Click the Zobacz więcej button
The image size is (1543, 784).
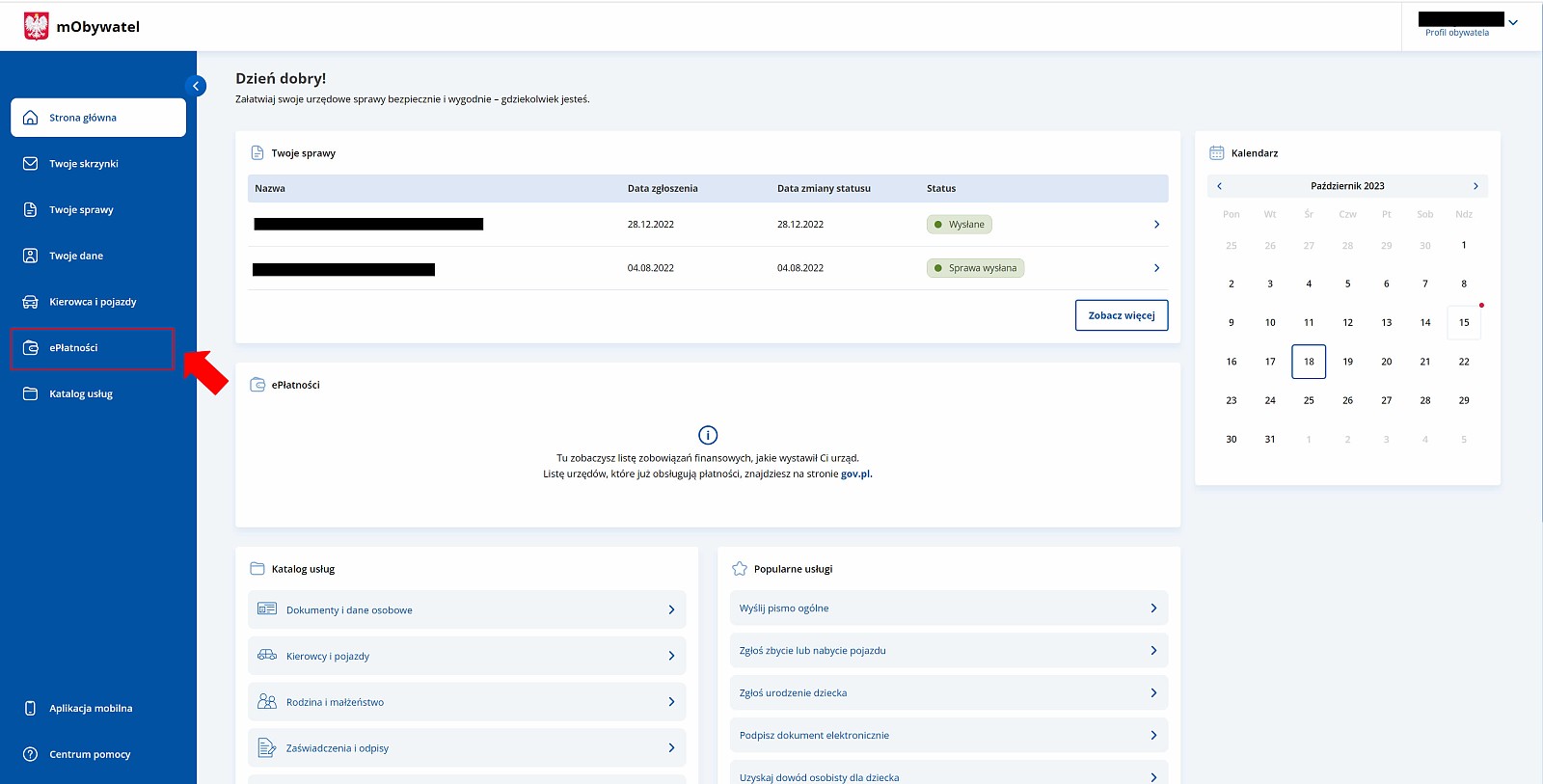tap(1121, 315)
